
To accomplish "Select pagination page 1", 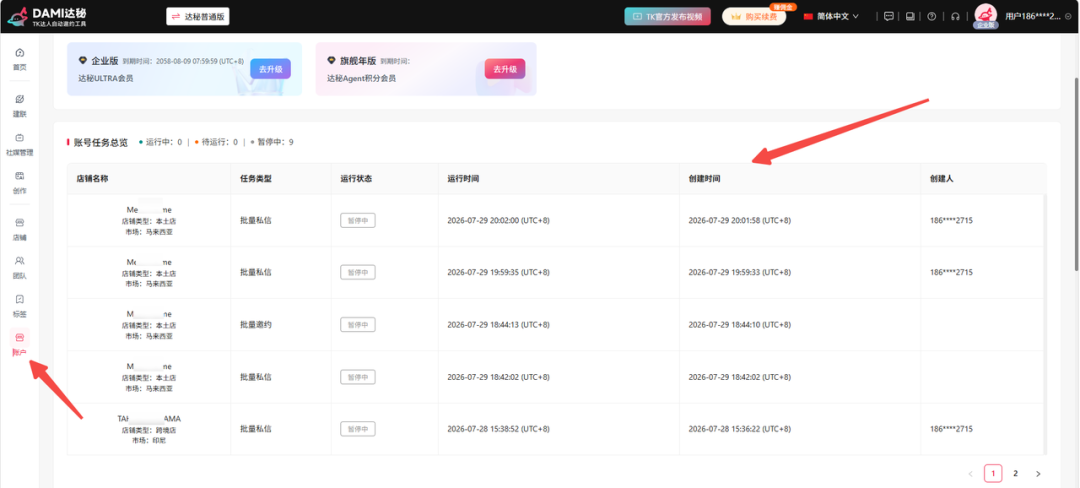I will coord(993,474).
